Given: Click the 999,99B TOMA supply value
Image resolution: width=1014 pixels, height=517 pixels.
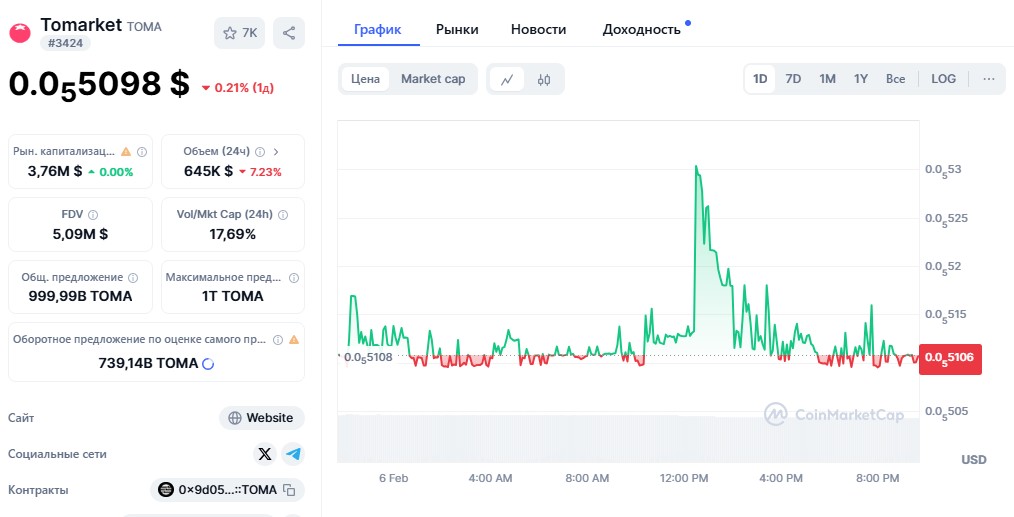Looking at the screenshot, I should tap(80, 296).
